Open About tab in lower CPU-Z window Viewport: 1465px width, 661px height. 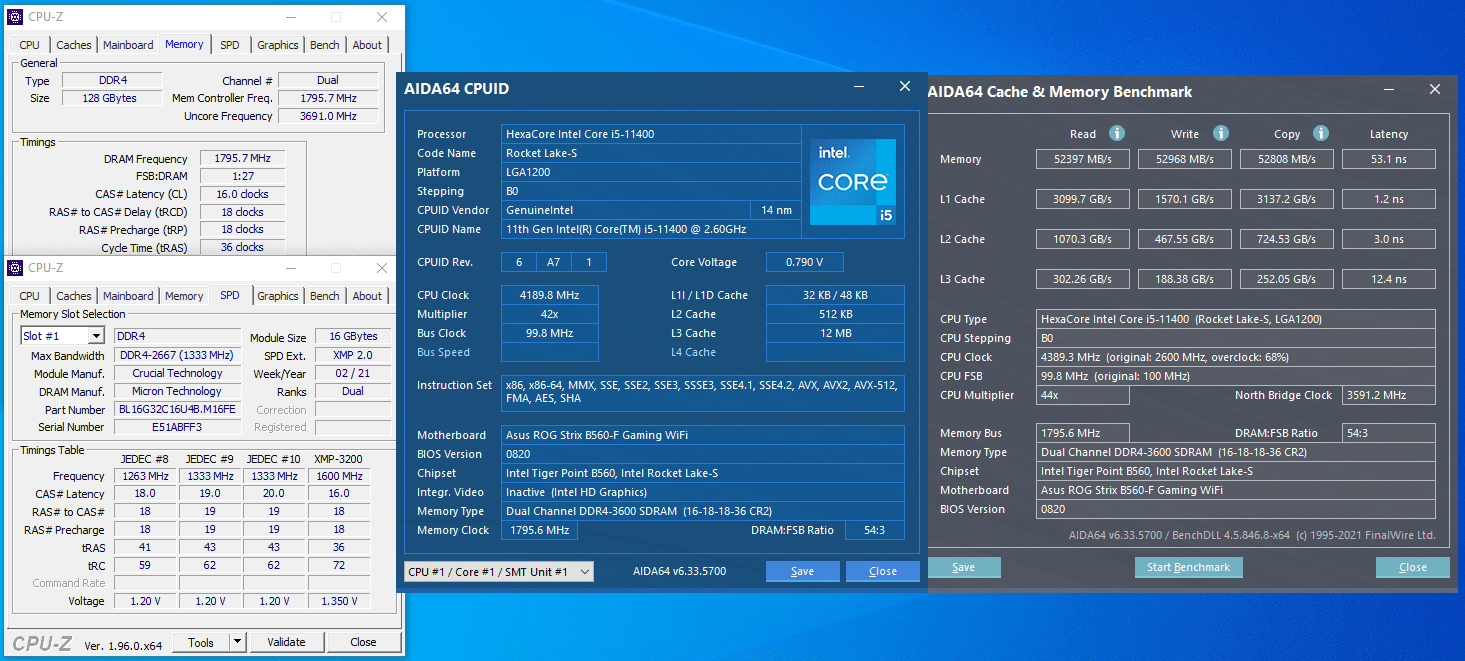pyautogui.click(x=367, y=296)
